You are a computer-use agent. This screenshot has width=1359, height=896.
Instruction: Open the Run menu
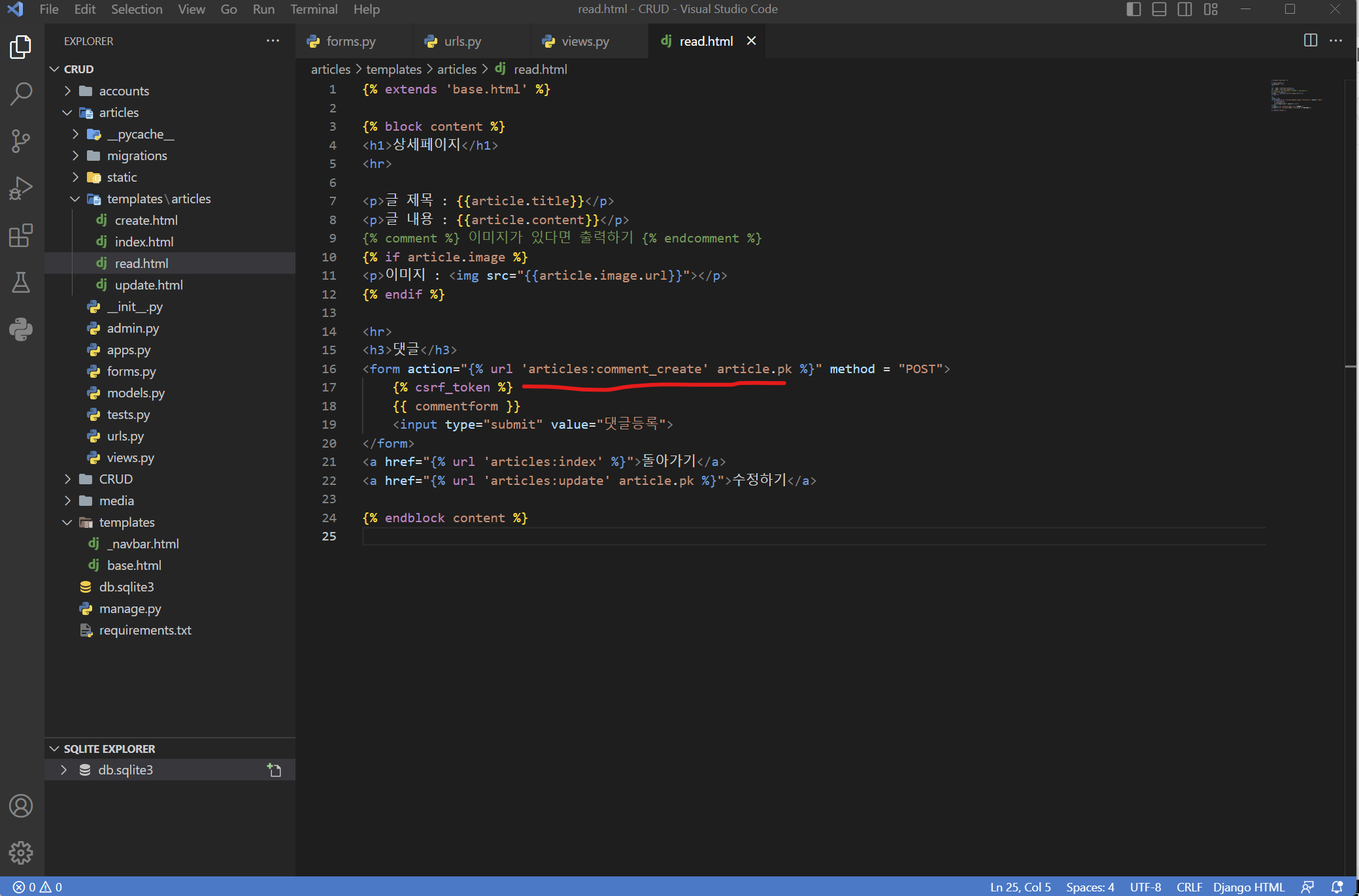(263, 9)
